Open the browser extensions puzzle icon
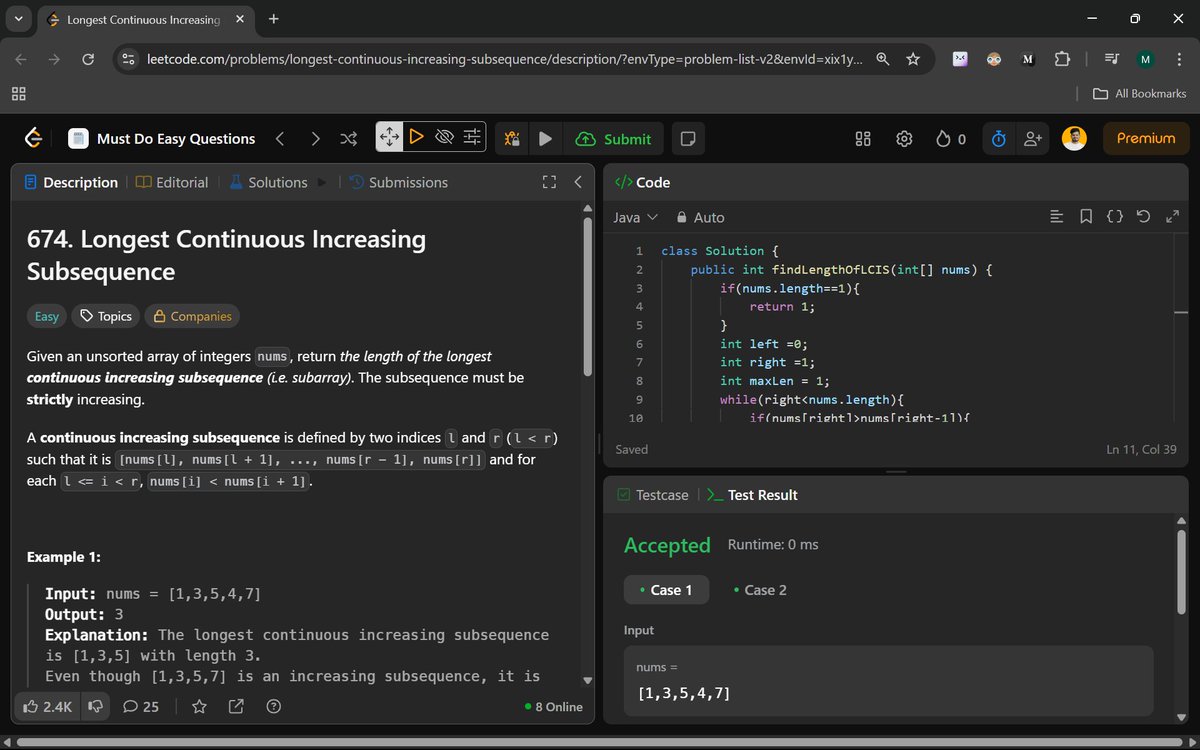The width and height of the screenshot is (1200, 750). (x=1063, y=59)
